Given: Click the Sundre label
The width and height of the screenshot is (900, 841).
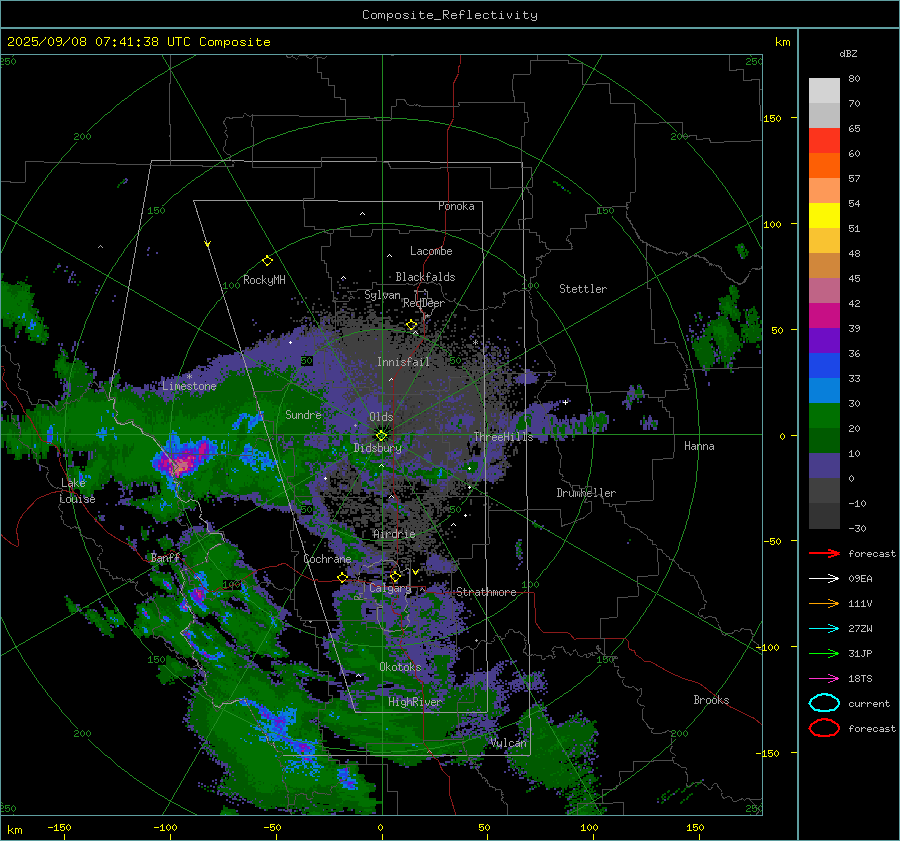Looking at the screenshot, I should pos(303,415).
